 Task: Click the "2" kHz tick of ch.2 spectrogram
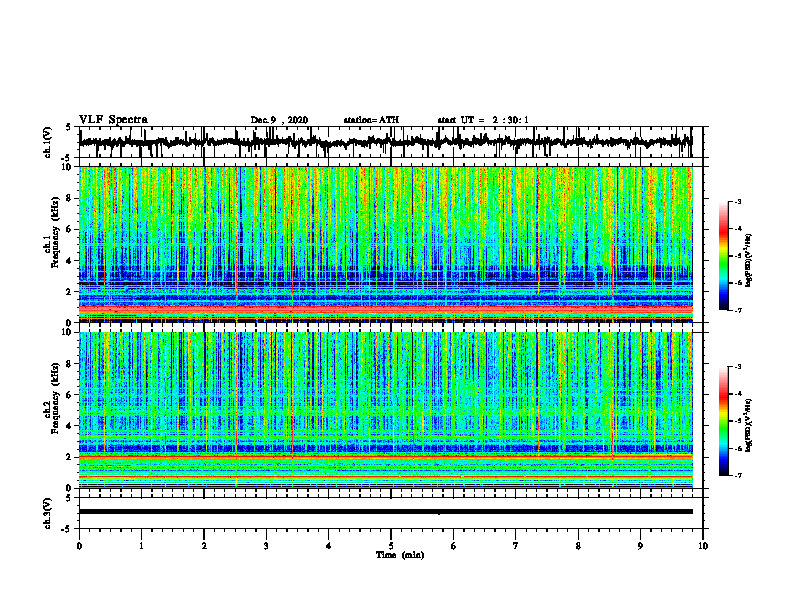[70, 457]
